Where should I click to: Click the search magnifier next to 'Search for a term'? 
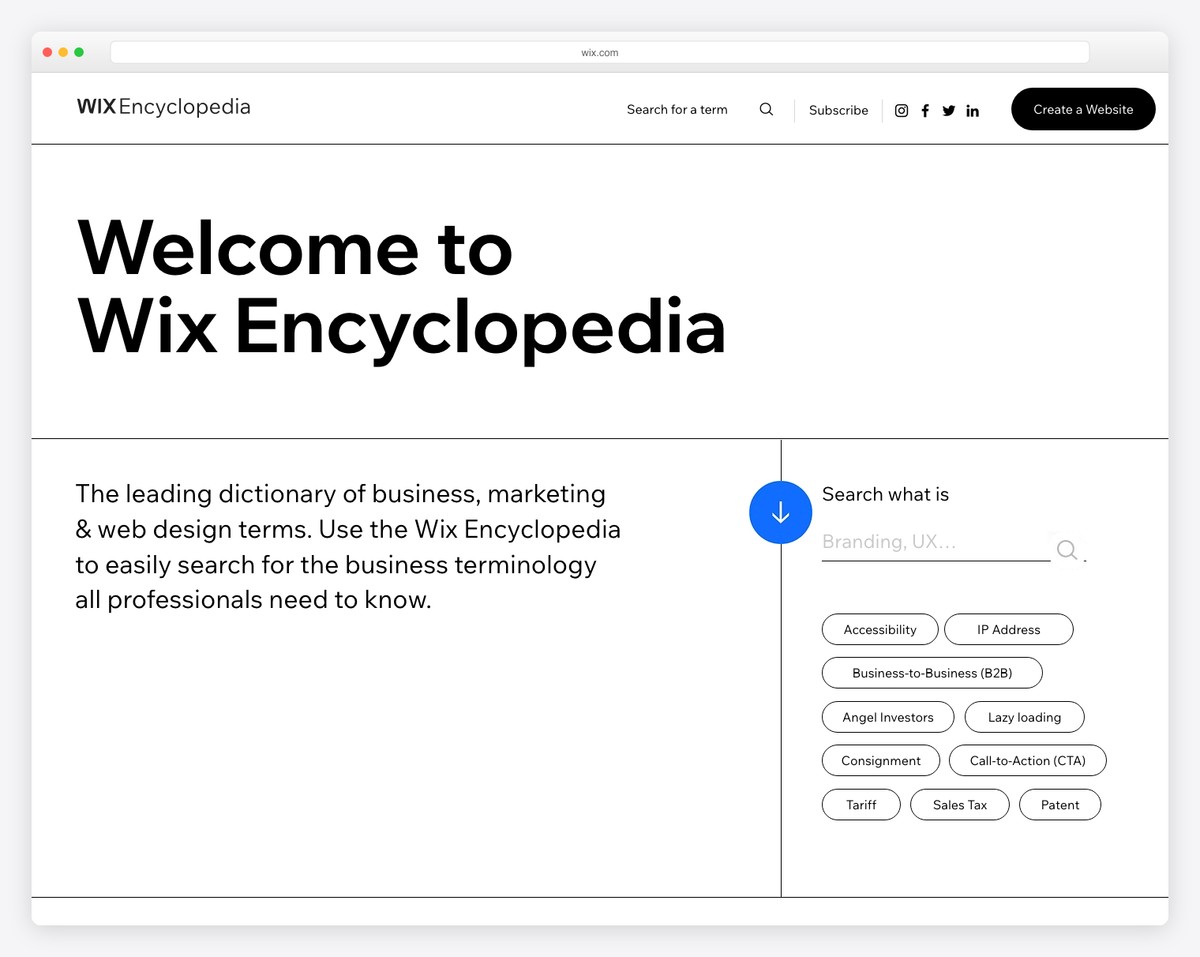766,109
